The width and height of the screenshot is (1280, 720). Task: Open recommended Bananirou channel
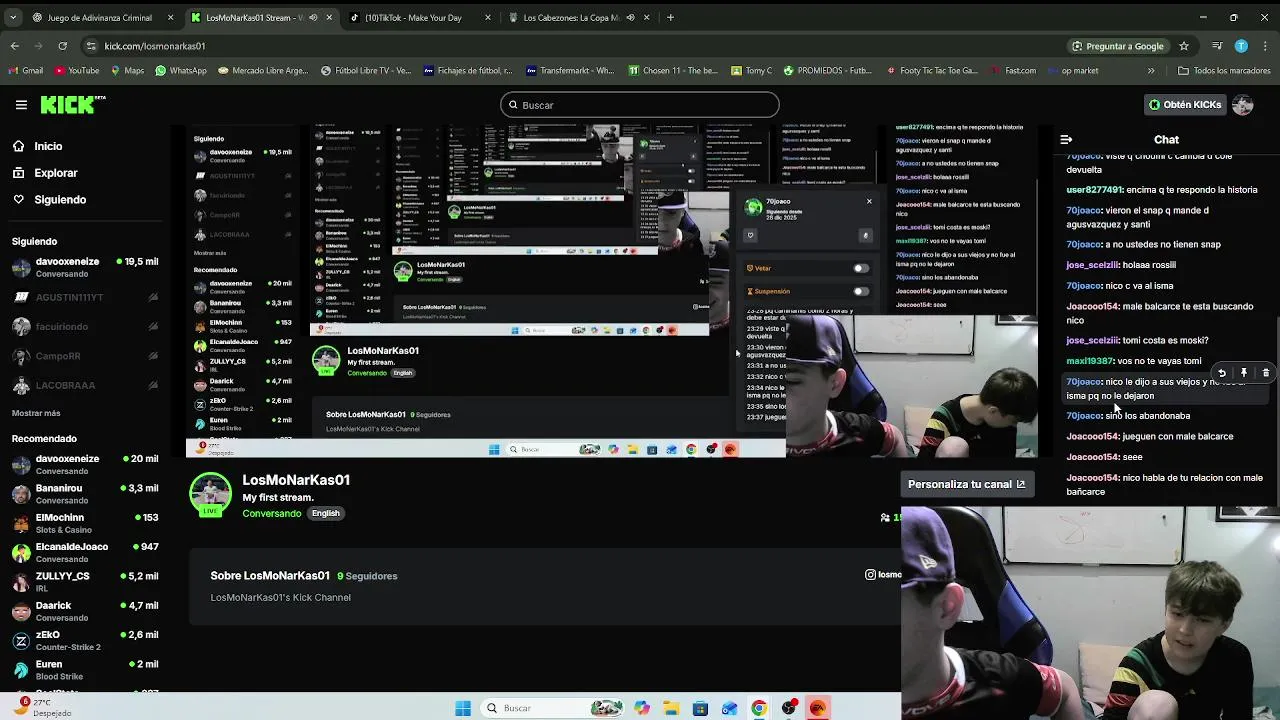[85, 494]
